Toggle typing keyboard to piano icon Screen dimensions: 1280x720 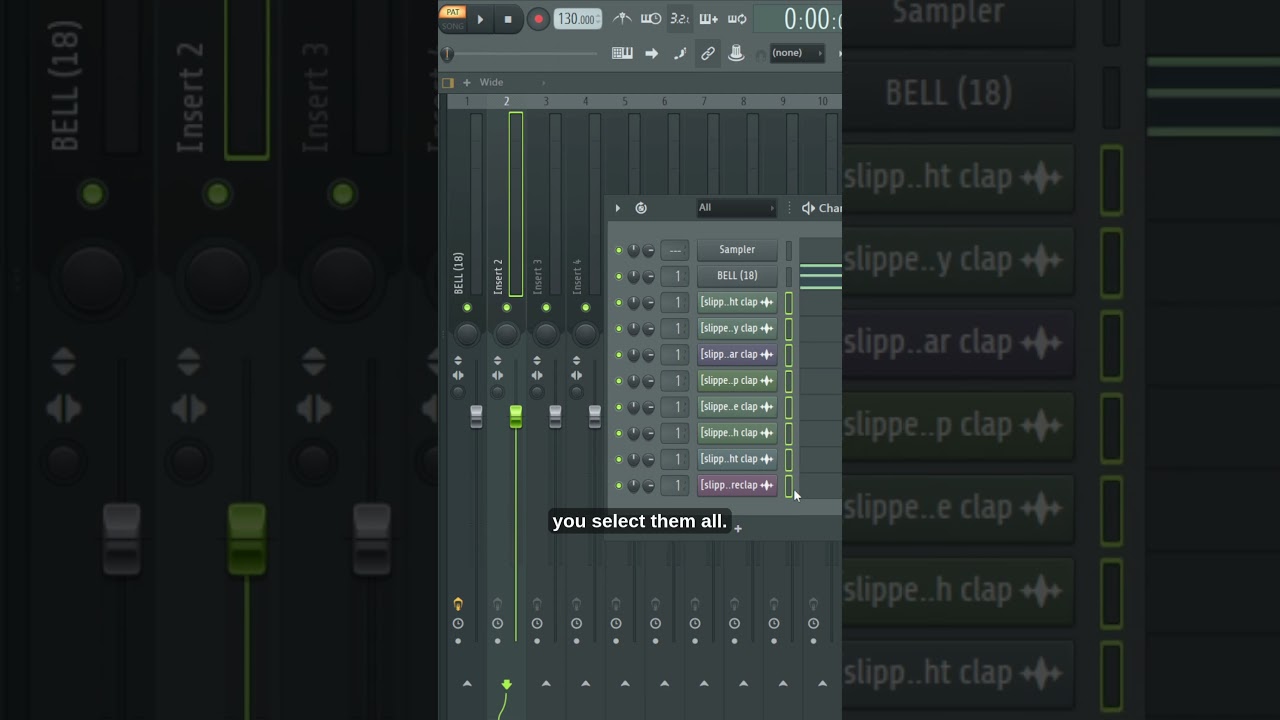coord(622,54)
